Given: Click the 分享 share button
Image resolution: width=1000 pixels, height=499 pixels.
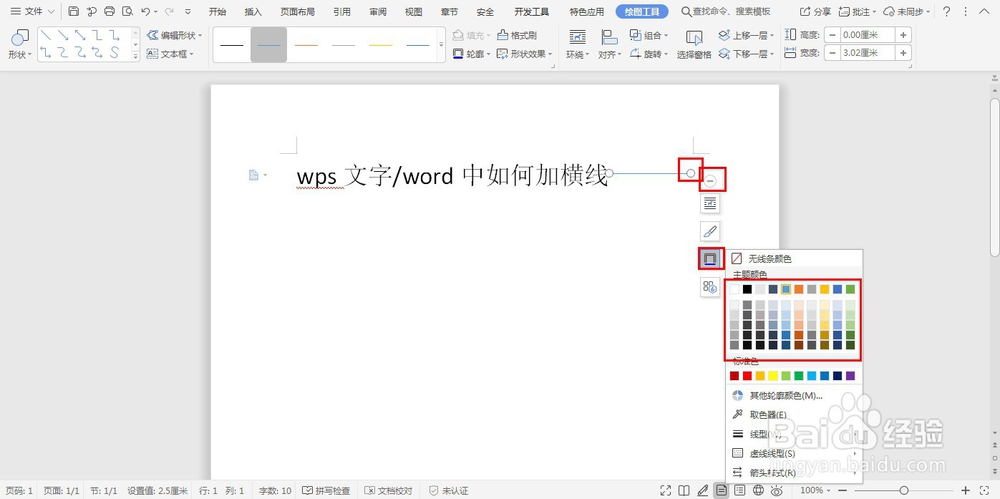Looking at the screenshot, I should pyautogui.click(x=816, y=11).
